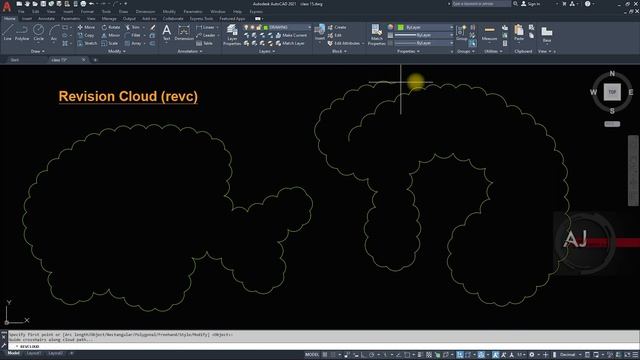Screen dimensions: 640x360
Task: Click the Scale tool
Action: [110, 43]
